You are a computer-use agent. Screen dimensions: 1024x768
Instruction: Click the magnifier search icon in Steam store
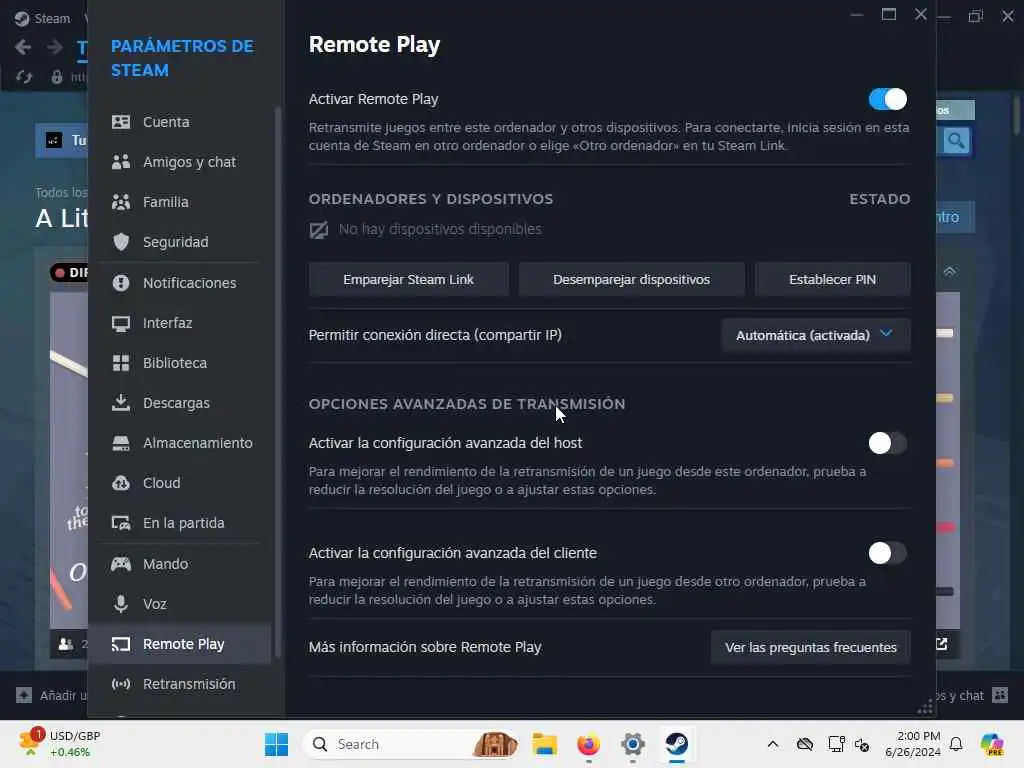pos(956,140)
